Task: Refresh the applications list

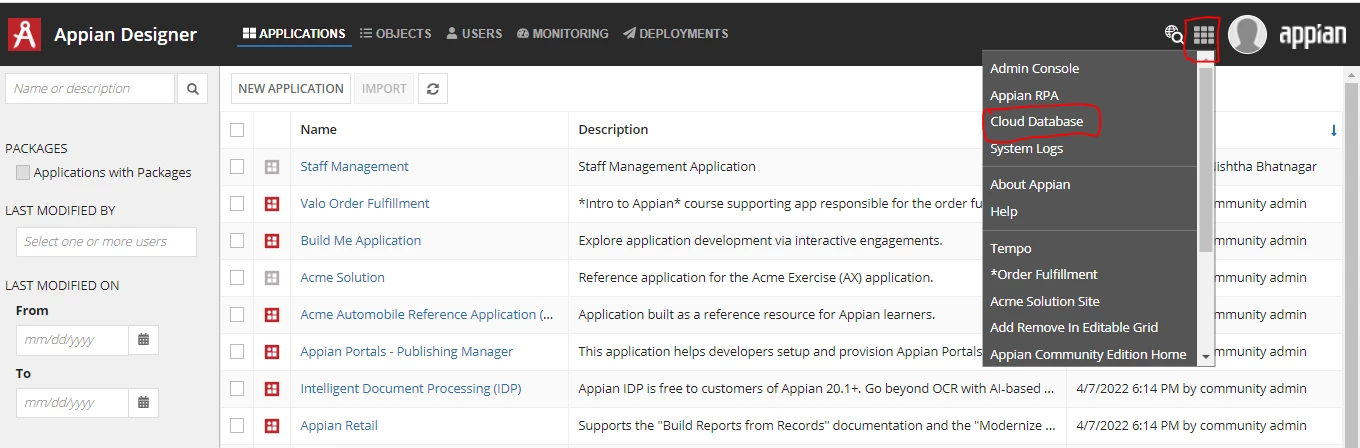Action: point(433,89)
